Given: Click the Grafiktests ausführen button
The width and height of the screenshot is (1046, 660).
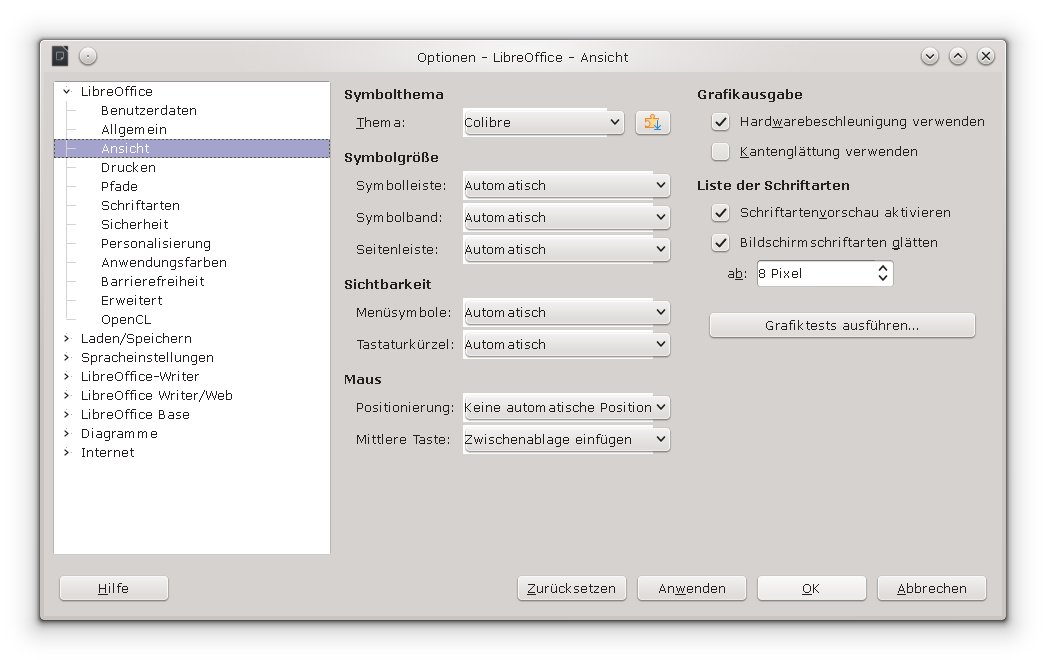Looking at the screenshot, I should pyautogui.click(x=841, y=324).
